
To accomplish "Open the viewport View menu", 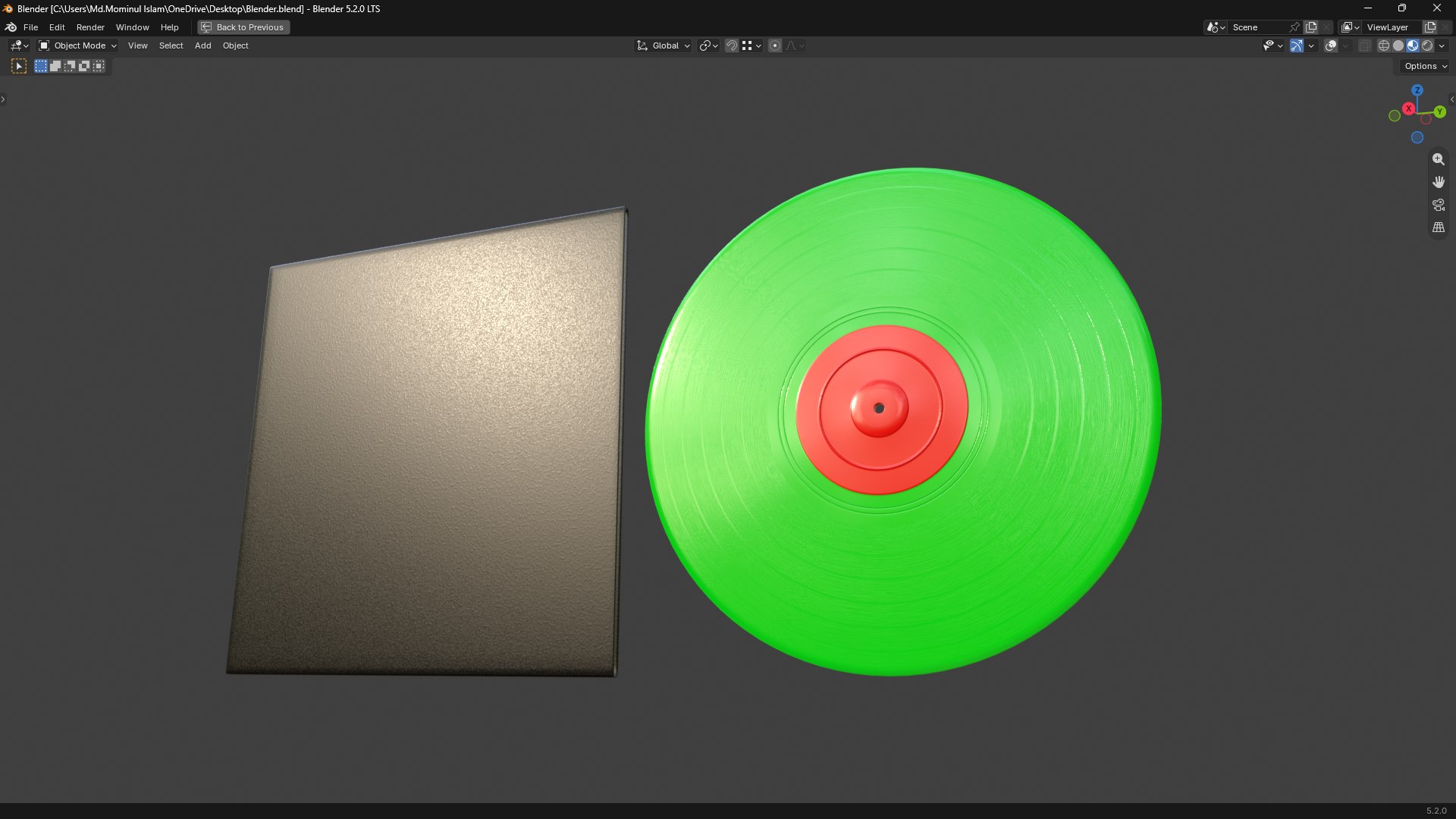I will coord(137,45).
